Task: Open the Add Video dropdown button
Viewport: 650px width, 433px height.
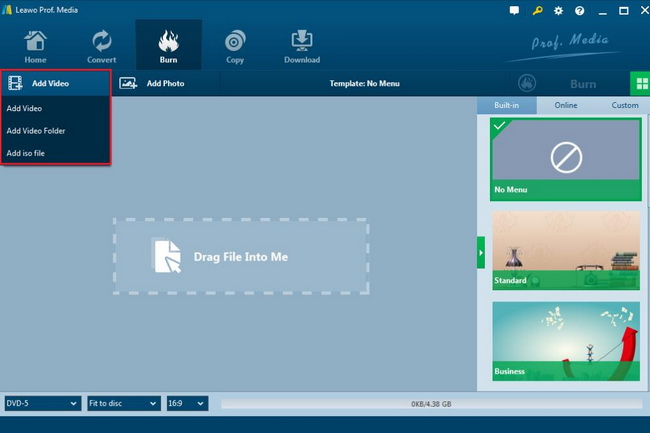Action: pos(56,83)
